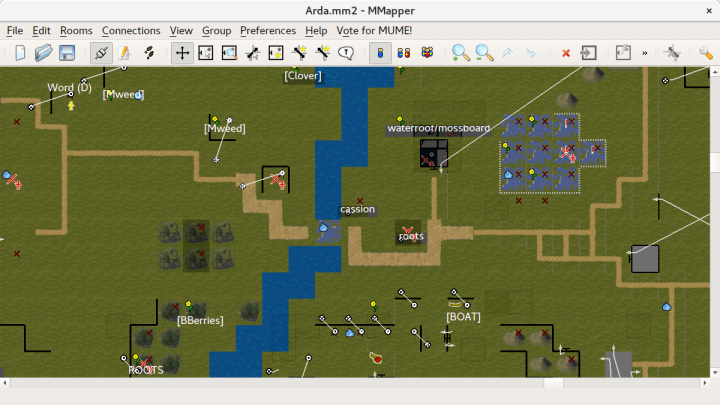Select the room raypick tool
Screen dimensions: 720x405
(x=205, y=53)
